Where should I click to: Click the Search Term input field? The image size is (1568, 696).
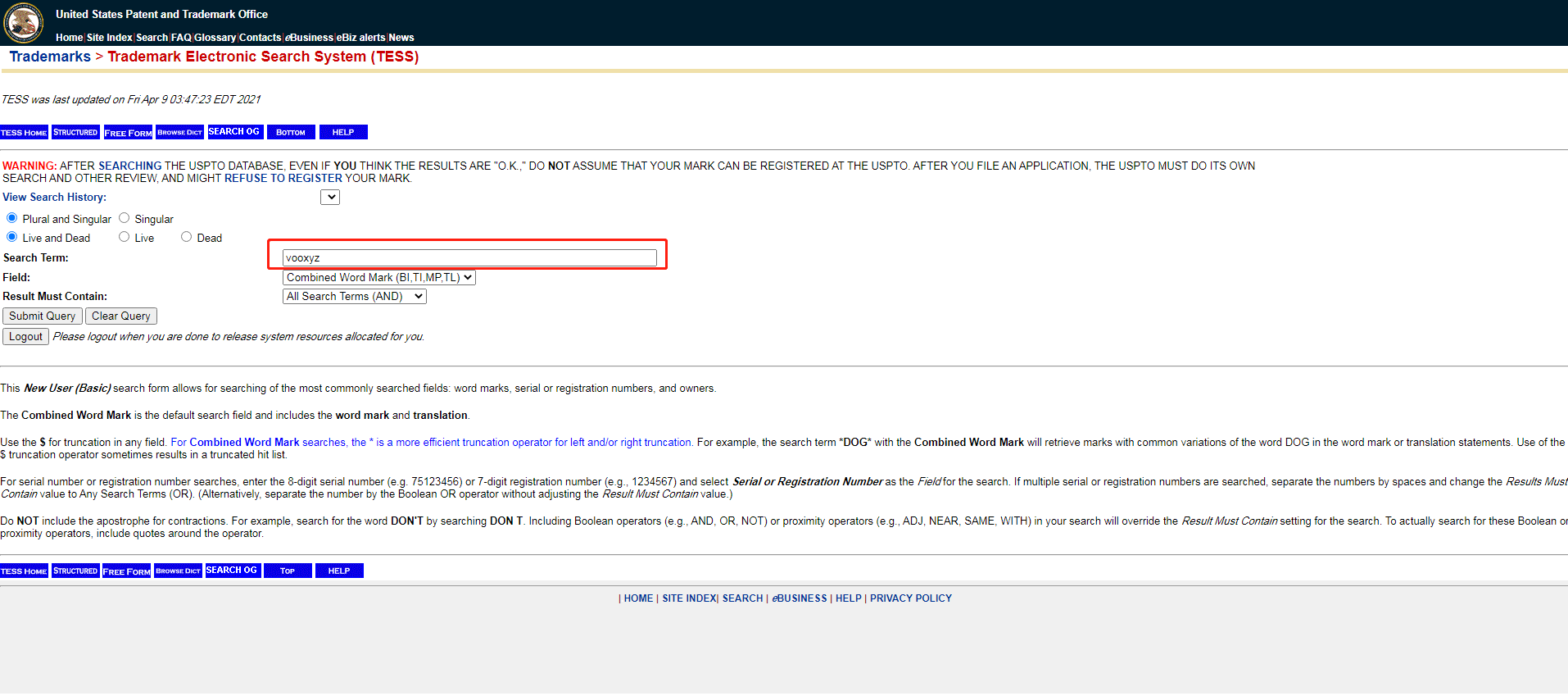[469, 258]
